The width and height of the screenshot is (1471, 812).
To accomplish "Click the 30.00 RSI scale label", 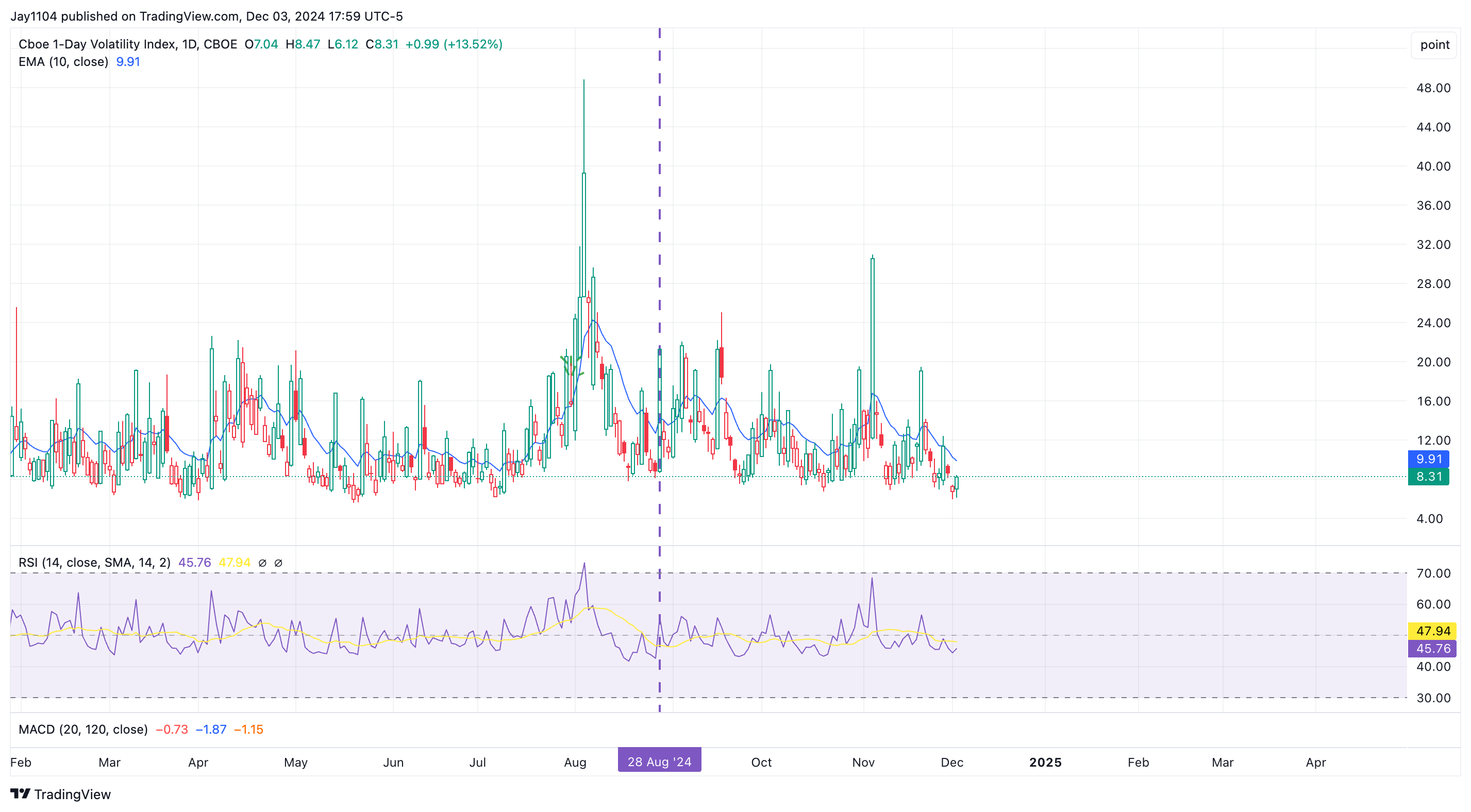I will click(x=1433, y=698).
